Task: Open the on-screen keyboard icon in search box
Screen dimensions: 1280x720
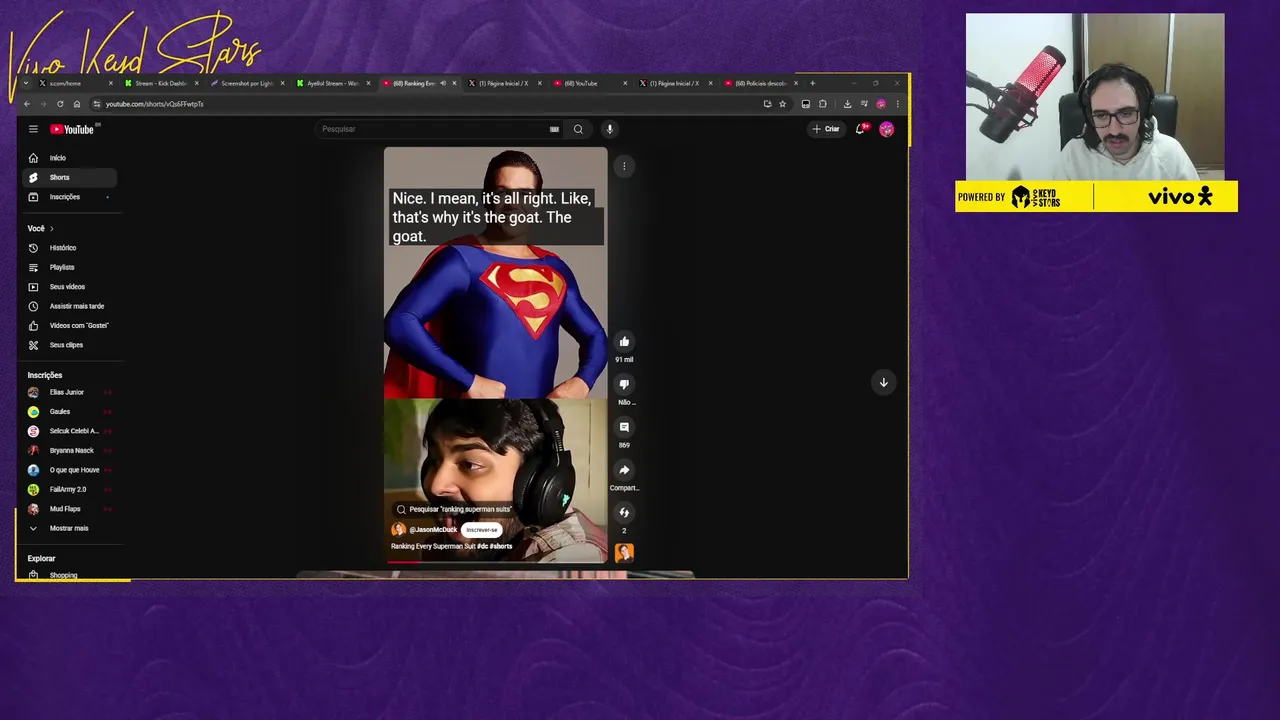Action: [x=554, y=129]
